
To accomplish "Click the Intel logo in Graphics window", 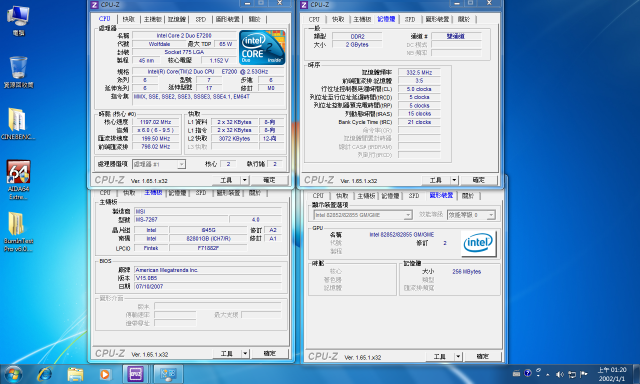I will (x=478, y=244).
